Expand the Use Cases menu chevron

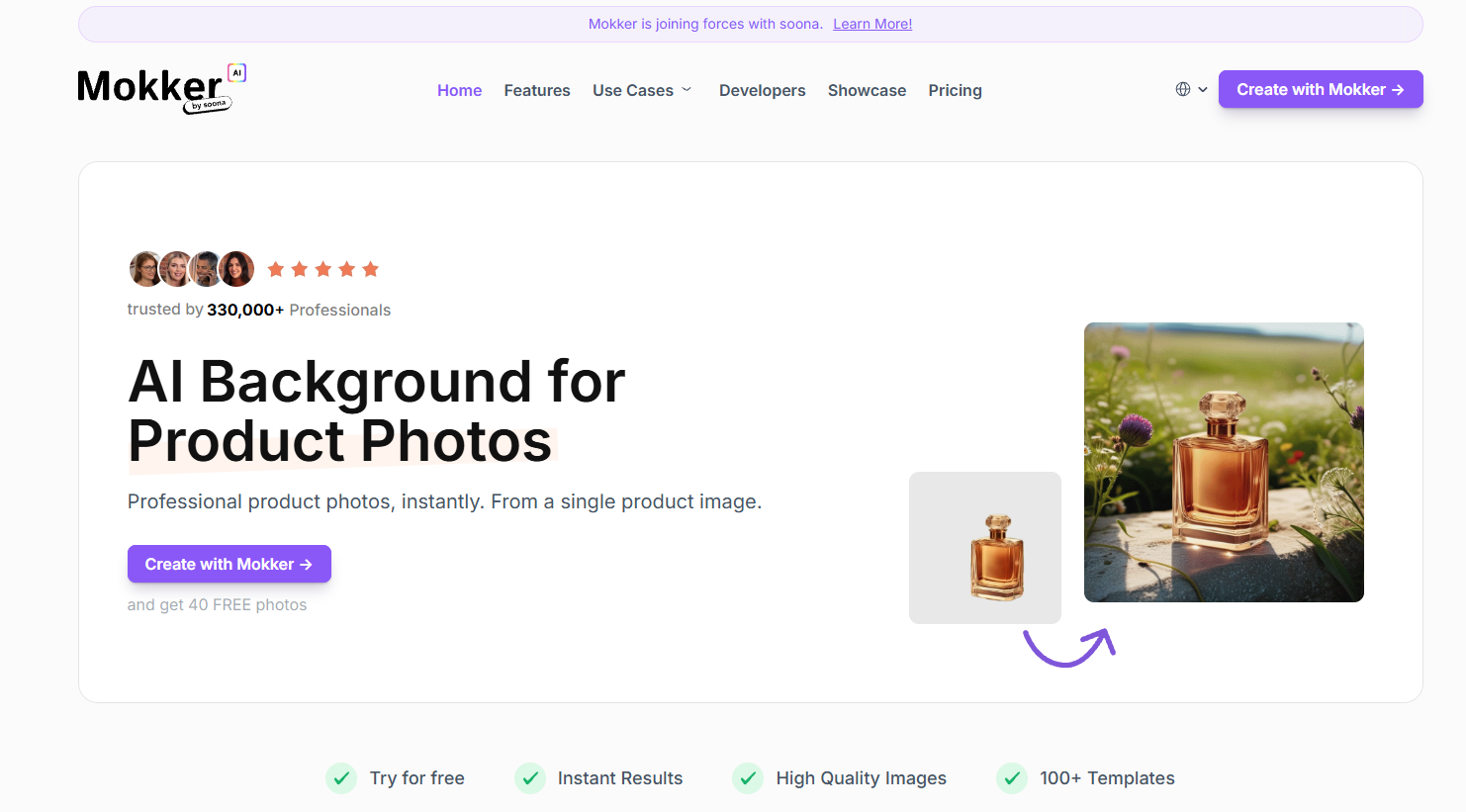coord(687,90)
